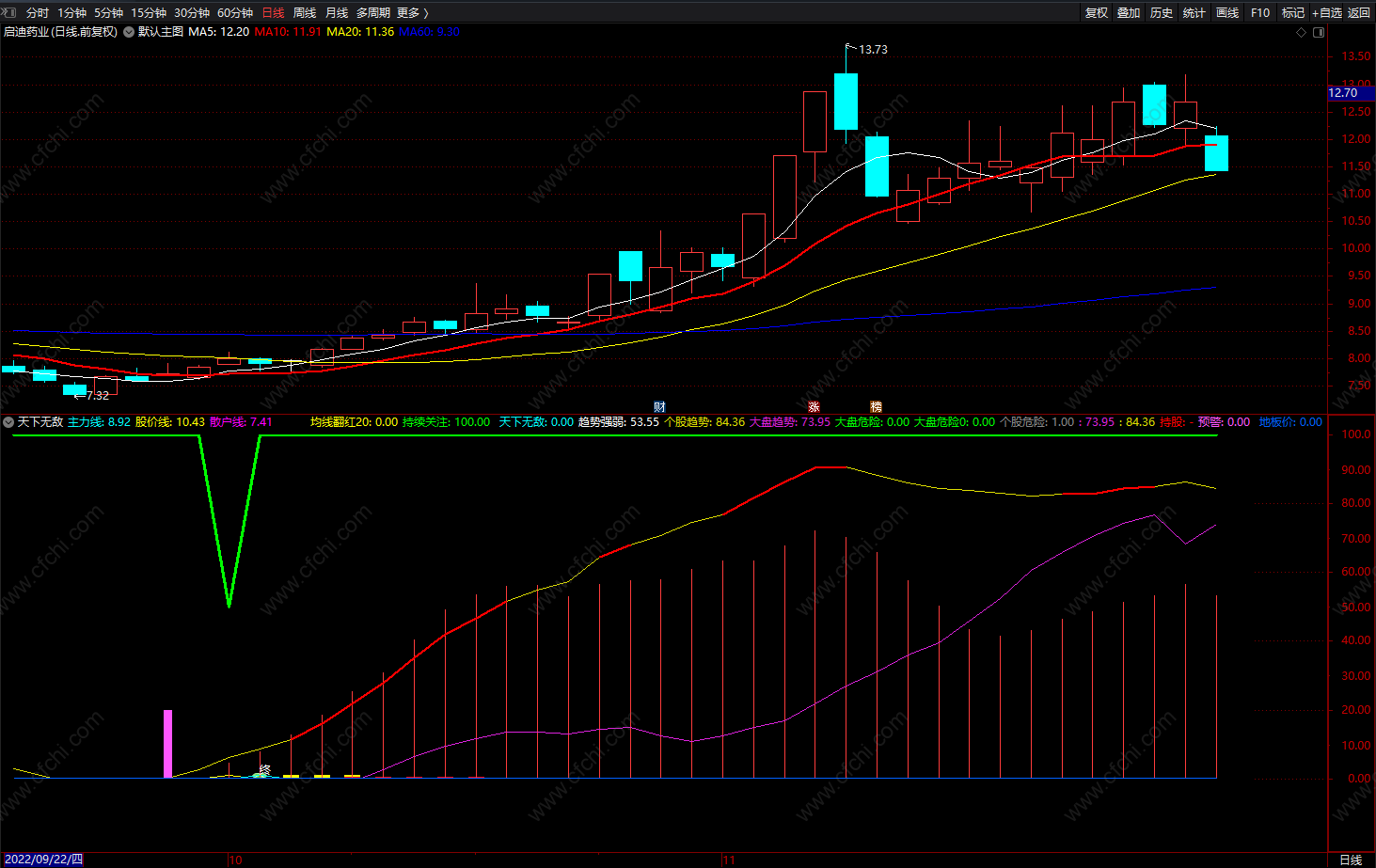Click the 返回 back button
Image resolution: width=1376 pixels, height=868 pixels.
[1359, 12]
